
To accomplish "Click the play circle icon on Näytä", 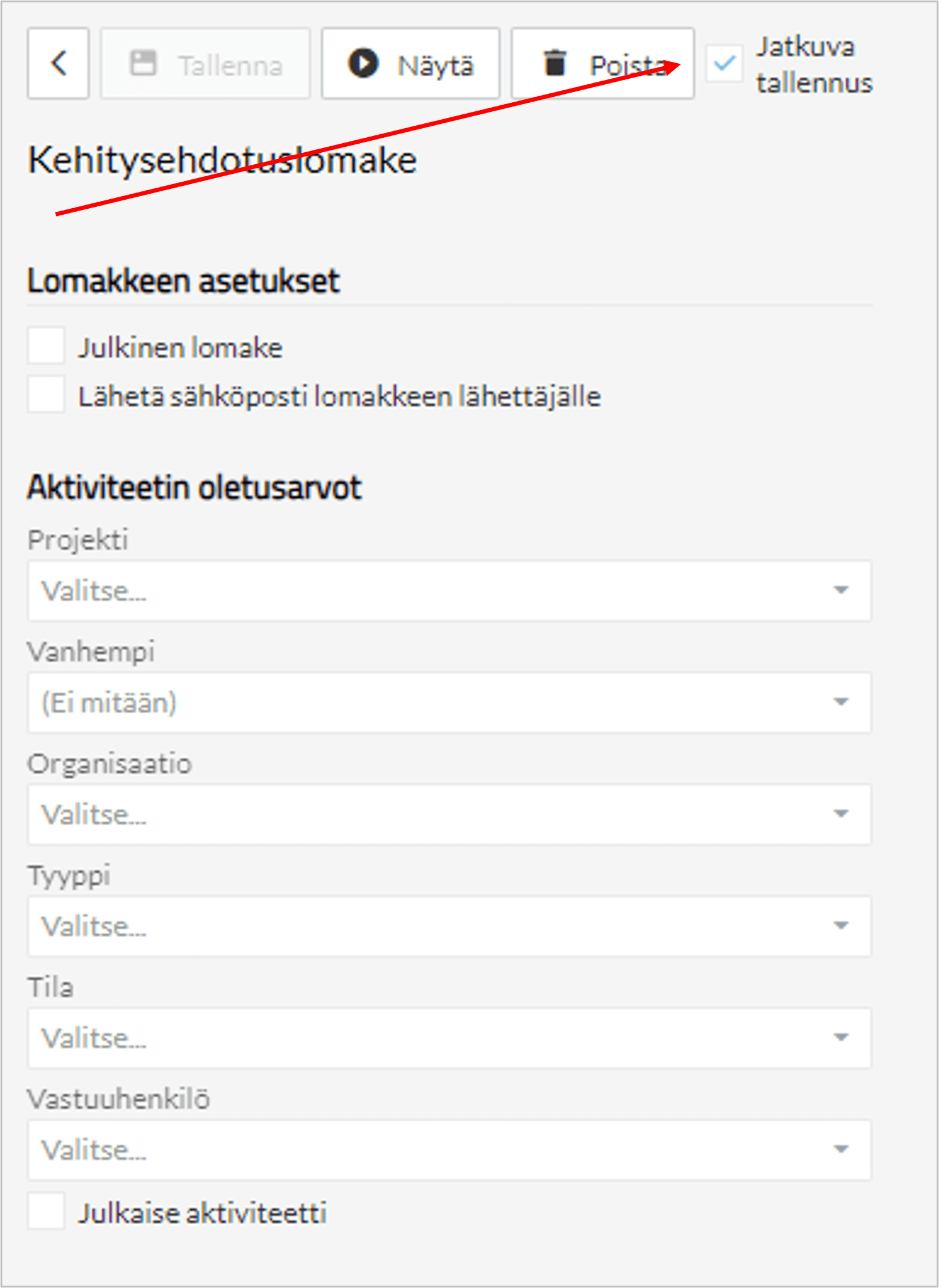I will tap(363, 63).
